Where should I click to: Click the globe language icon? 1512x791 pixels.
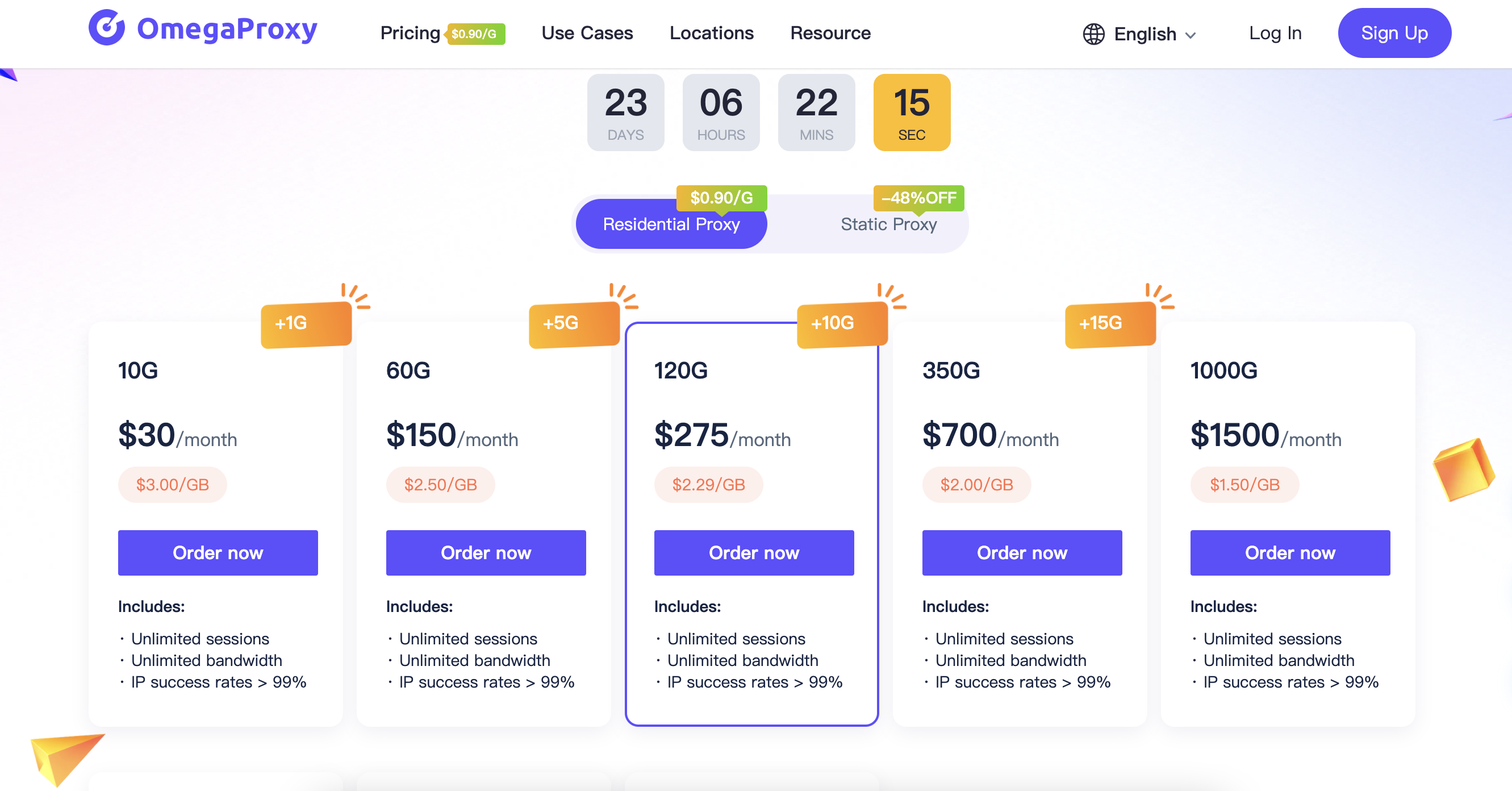(x=1093, y=34)
